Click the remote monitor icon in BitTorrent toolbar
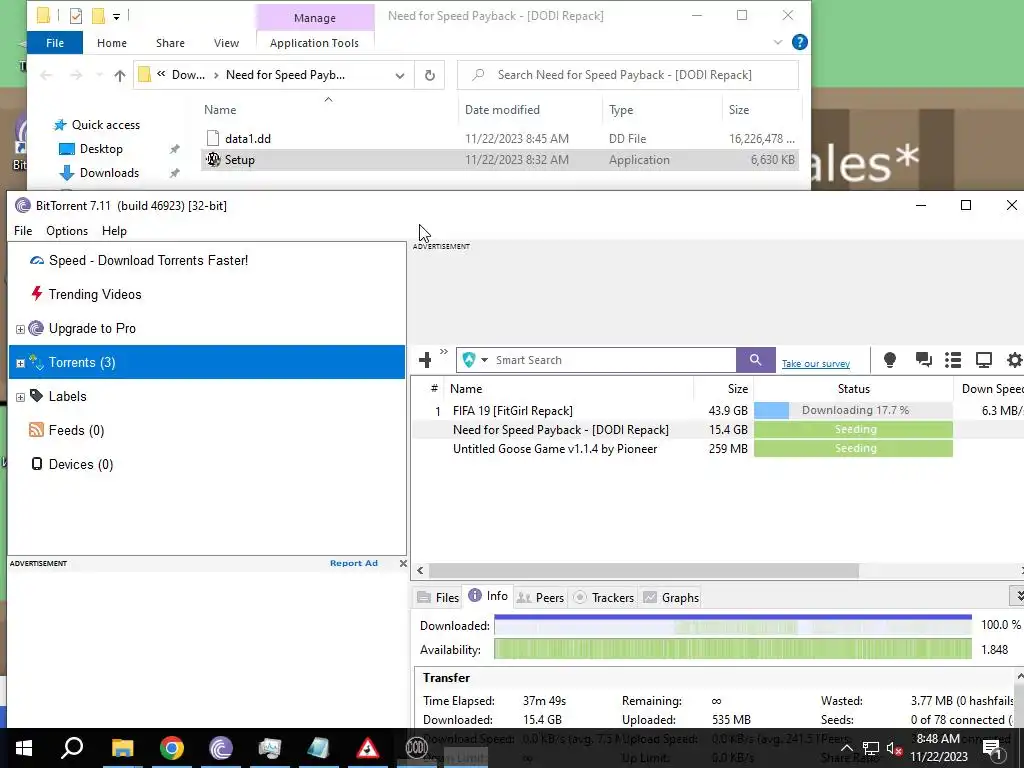Screen dimensions: 1024x768 [984, 360]
